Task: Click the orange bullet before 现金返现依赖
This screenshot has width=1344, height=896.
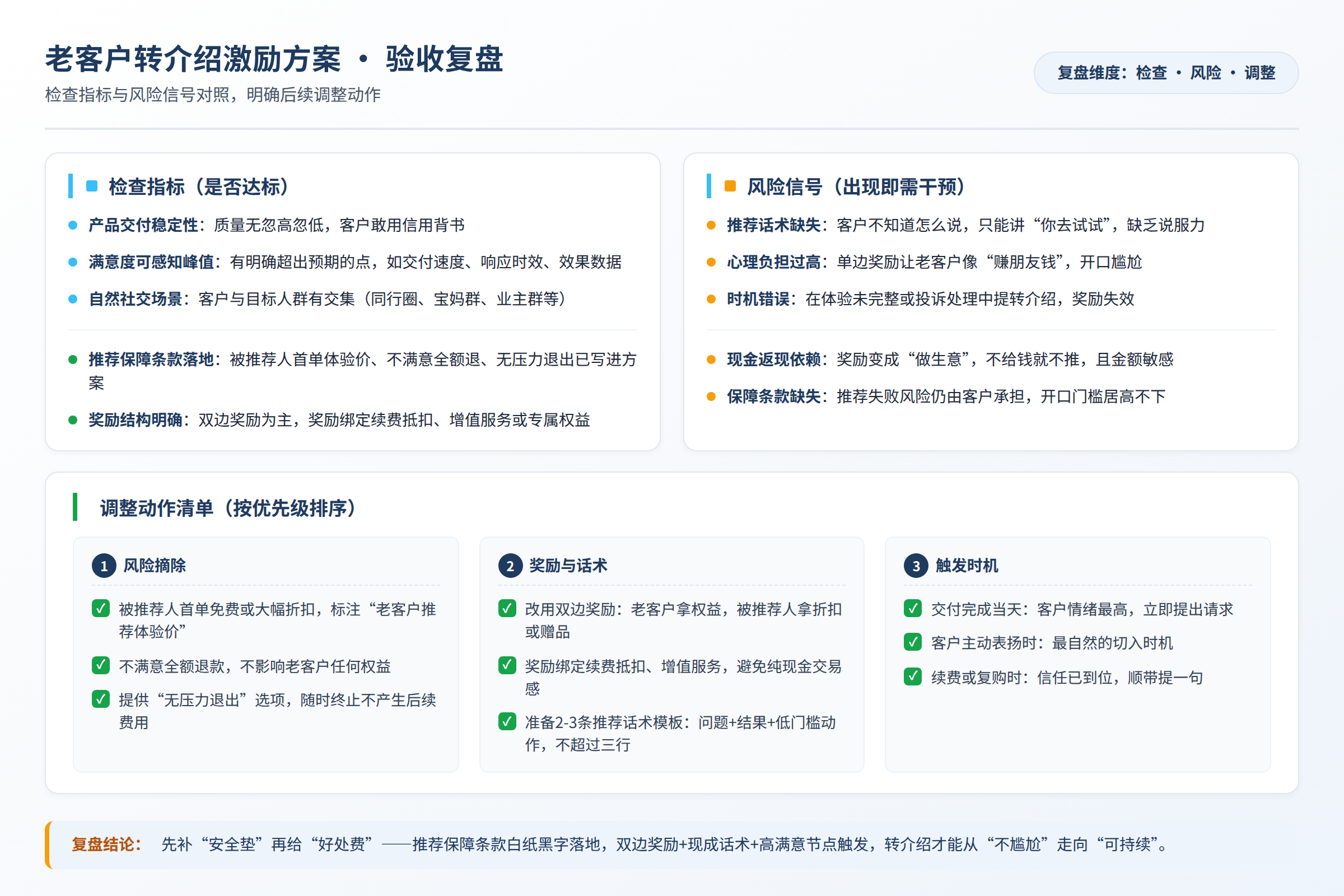Action: point(711,360)
